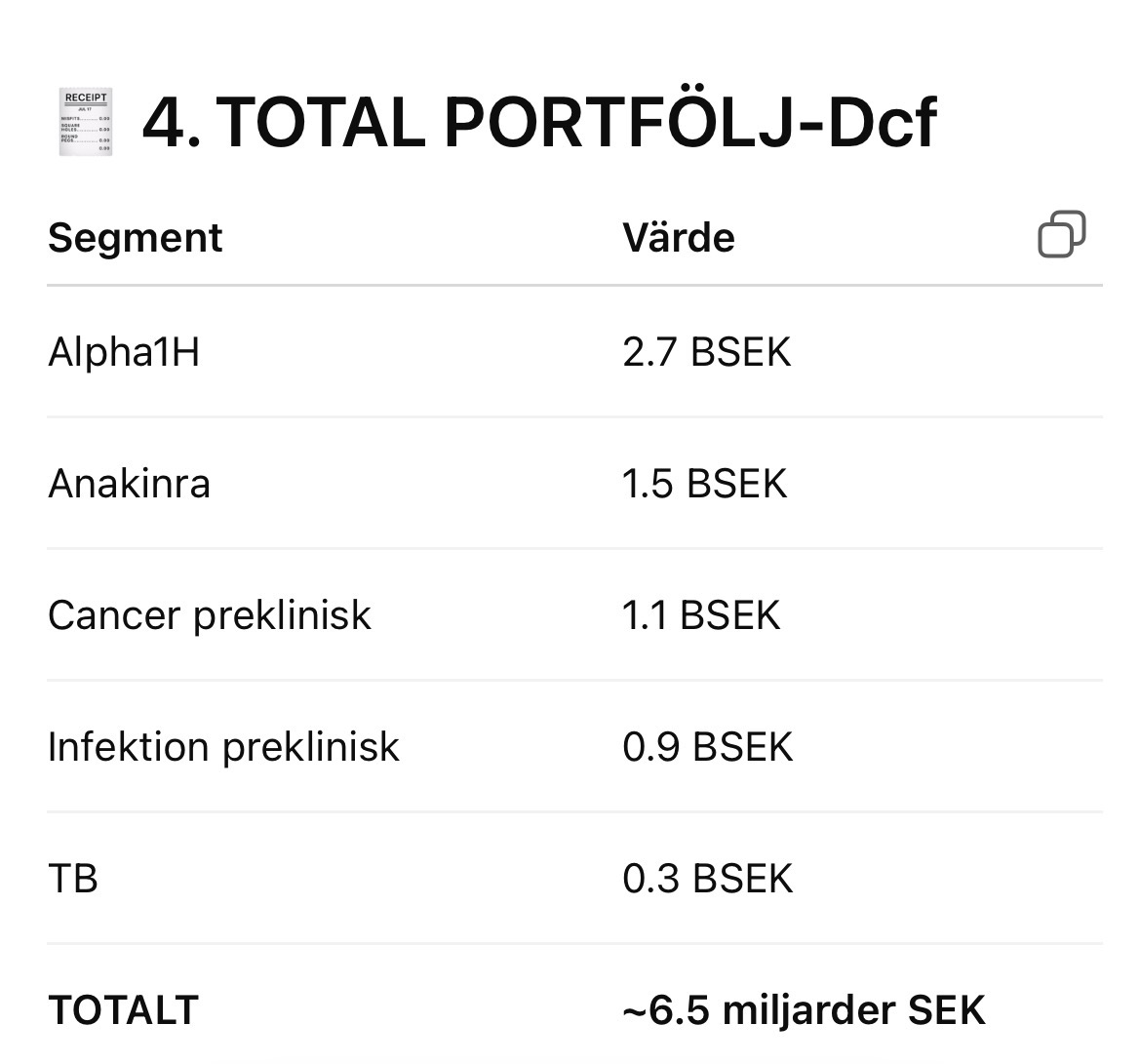Select the 0.9 BSEK value
This screenshot has height=1064, width=1140.
[x=708, y=746]
